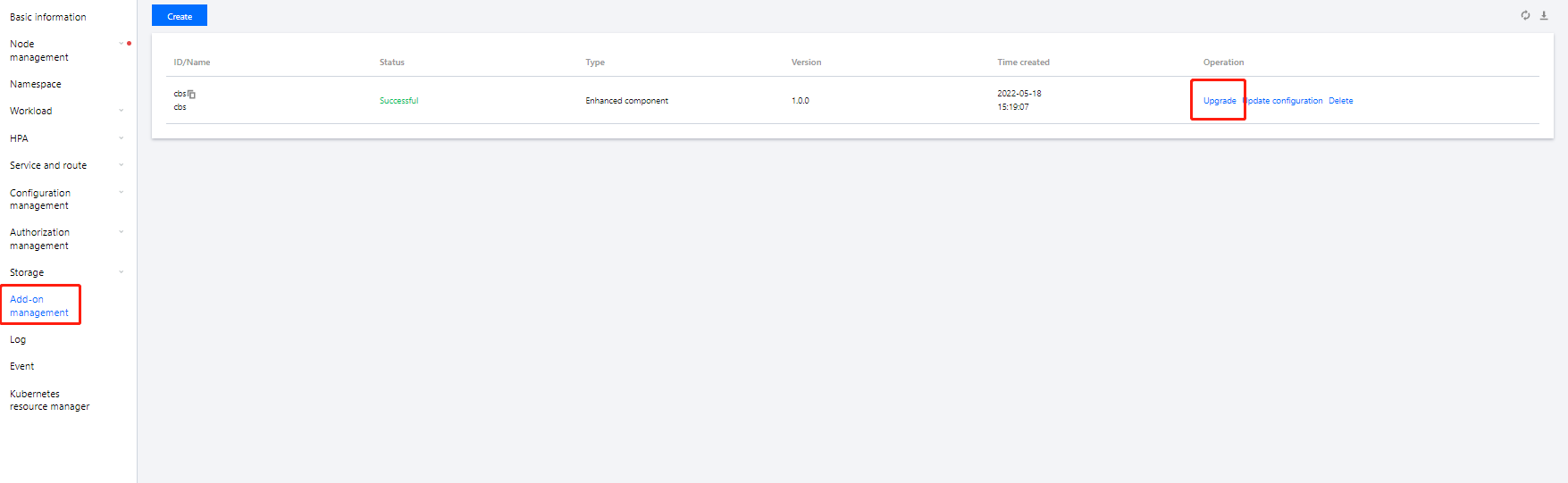Open the Event page

point(22,366)
